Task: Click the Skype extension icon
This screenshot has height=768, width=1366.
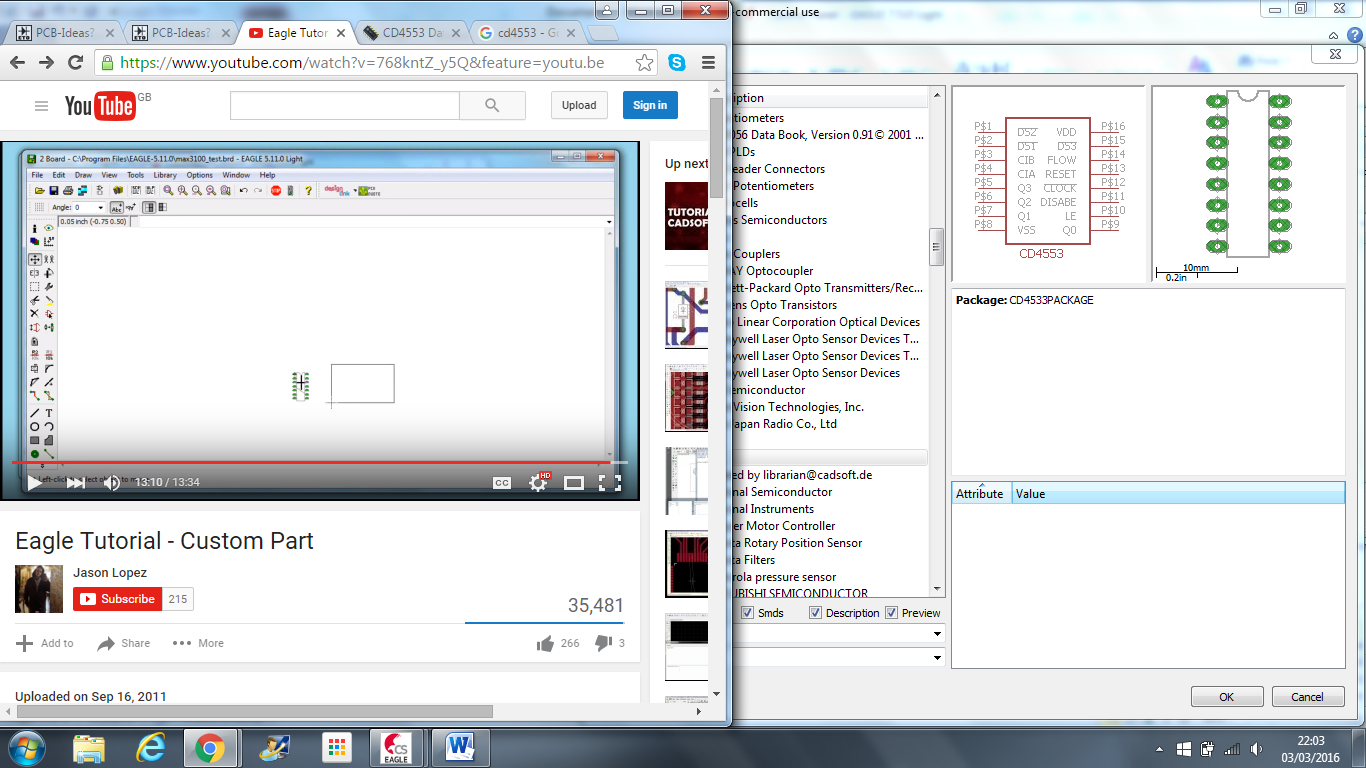Action: tap(677, 62)
